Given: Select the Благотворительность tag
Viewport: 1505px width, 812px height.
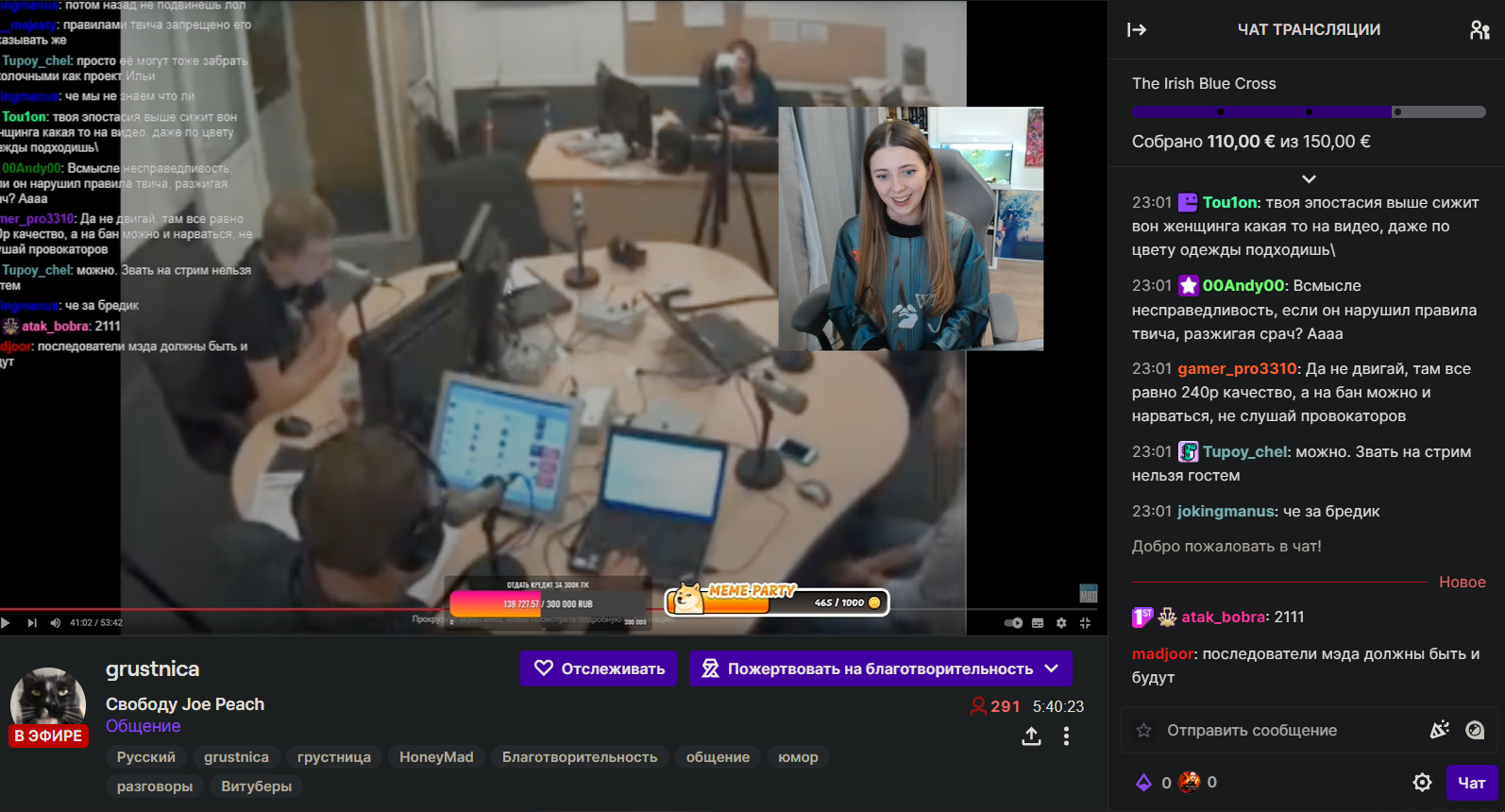Looking at the screenshot, I should click(x=580, y=757).
